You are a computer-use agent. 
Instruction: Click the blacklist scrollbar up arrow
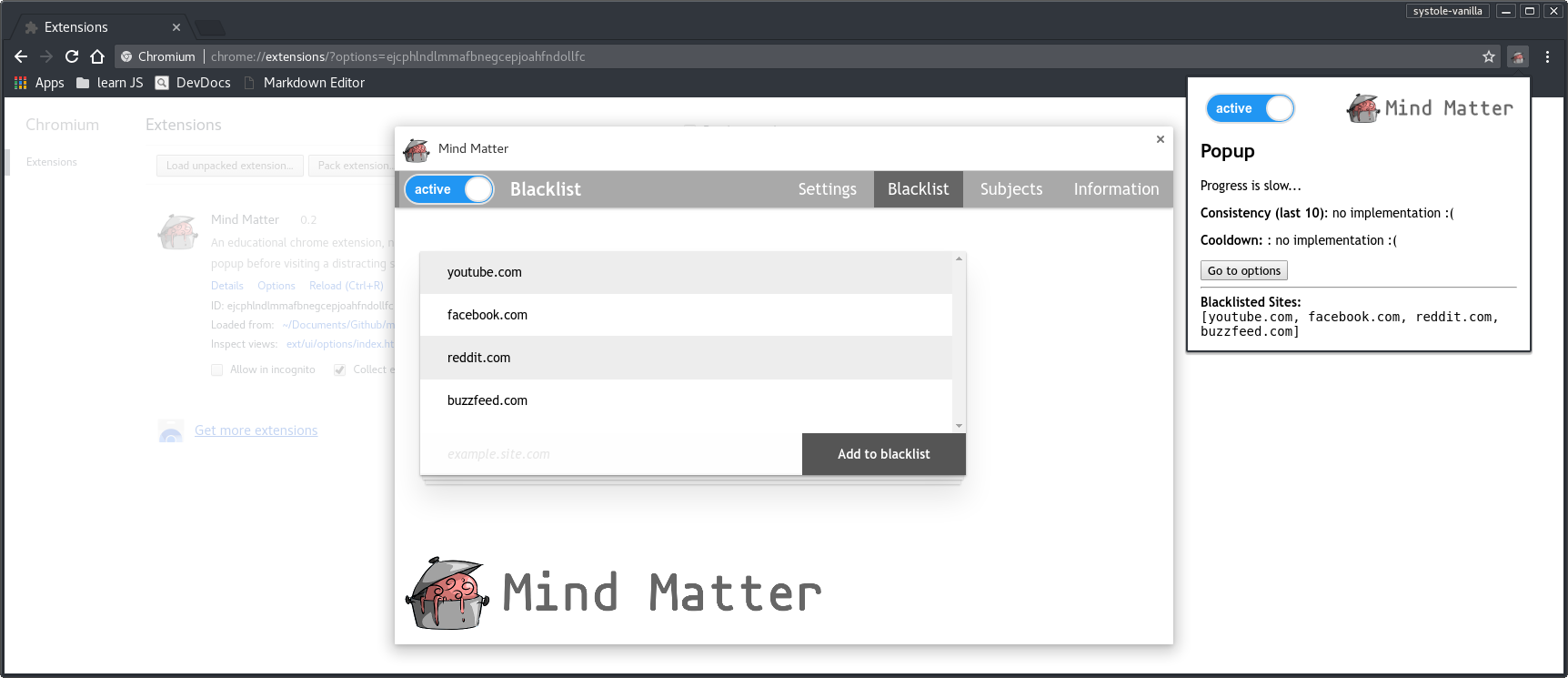pyautogui.click(x=959, y=259)
